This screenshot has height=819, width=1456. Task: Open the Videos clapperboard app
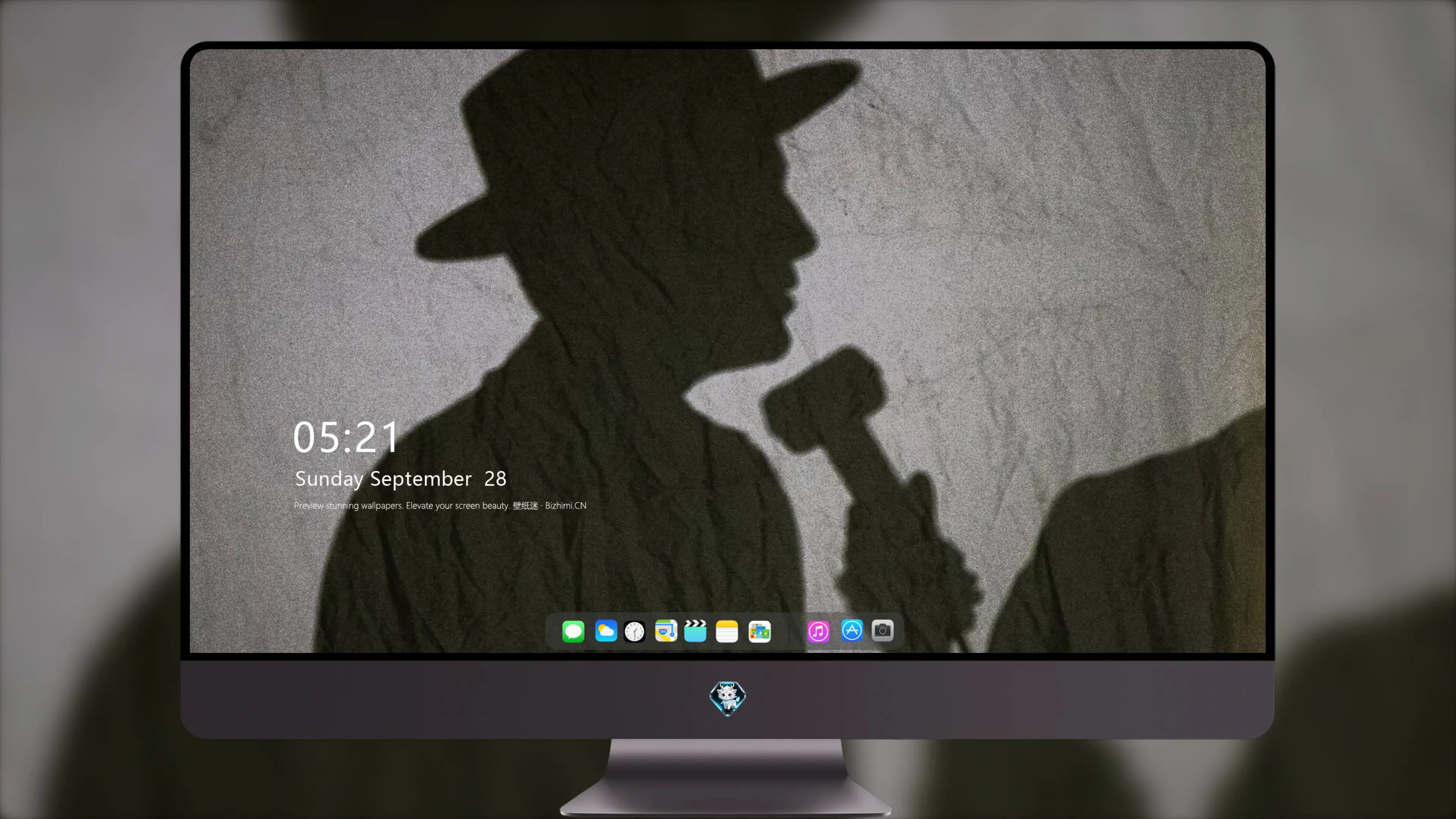point(695,631)
